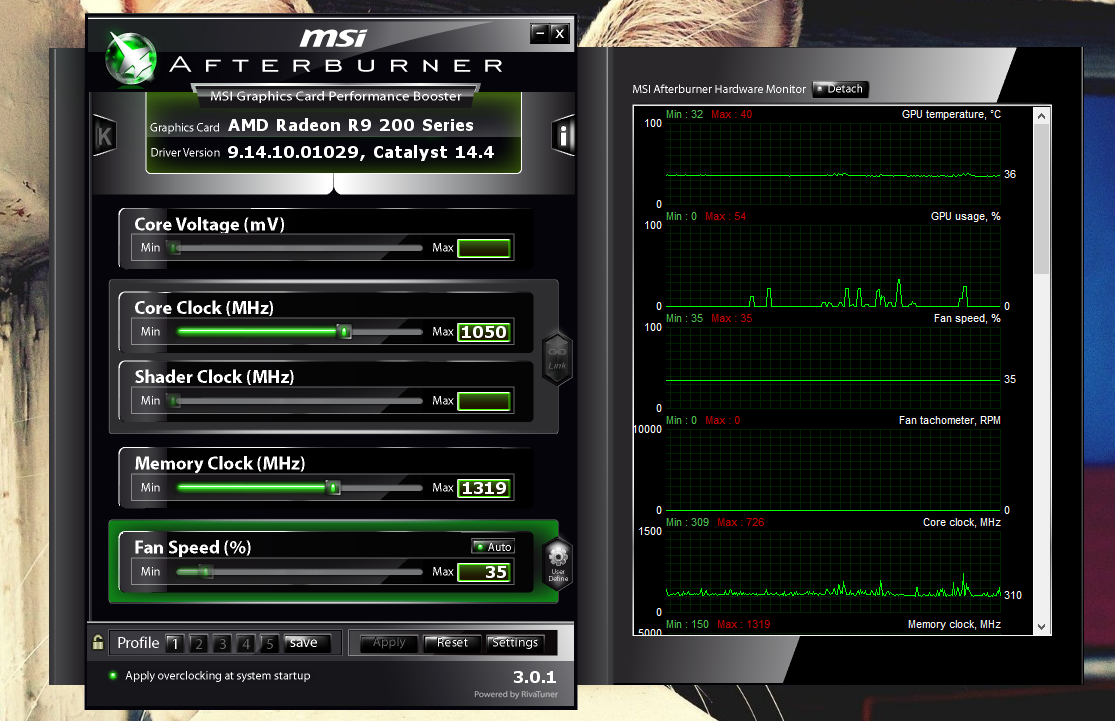This screenshot has height=721, width=1115.
Task: Click the Link icon to sync clocks
Action: 557,357
